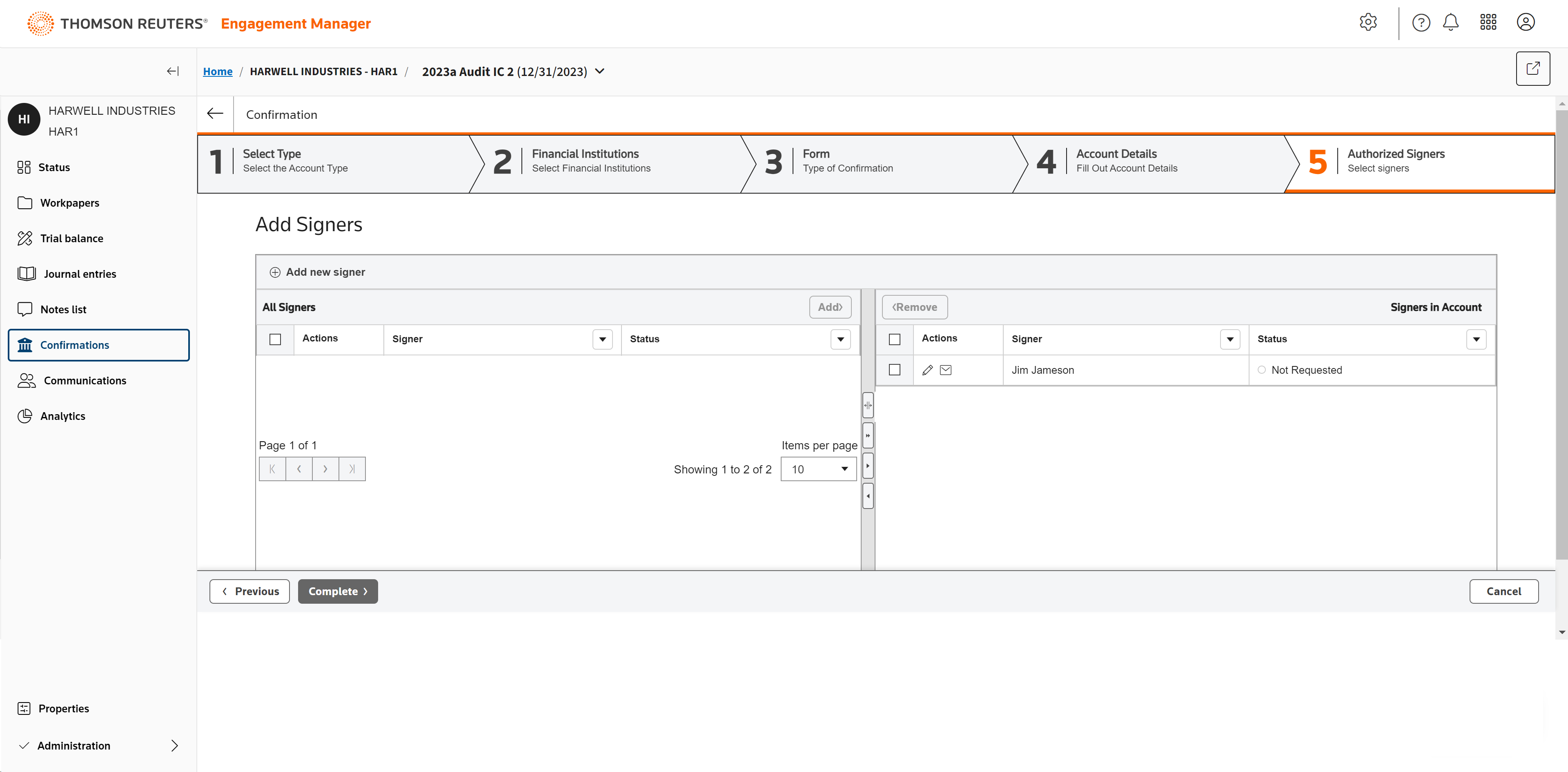The width and height of the screenshot is (1568, 772).
Task: Toggle select-all checkbox in All Signers
Action: point(275,339)
